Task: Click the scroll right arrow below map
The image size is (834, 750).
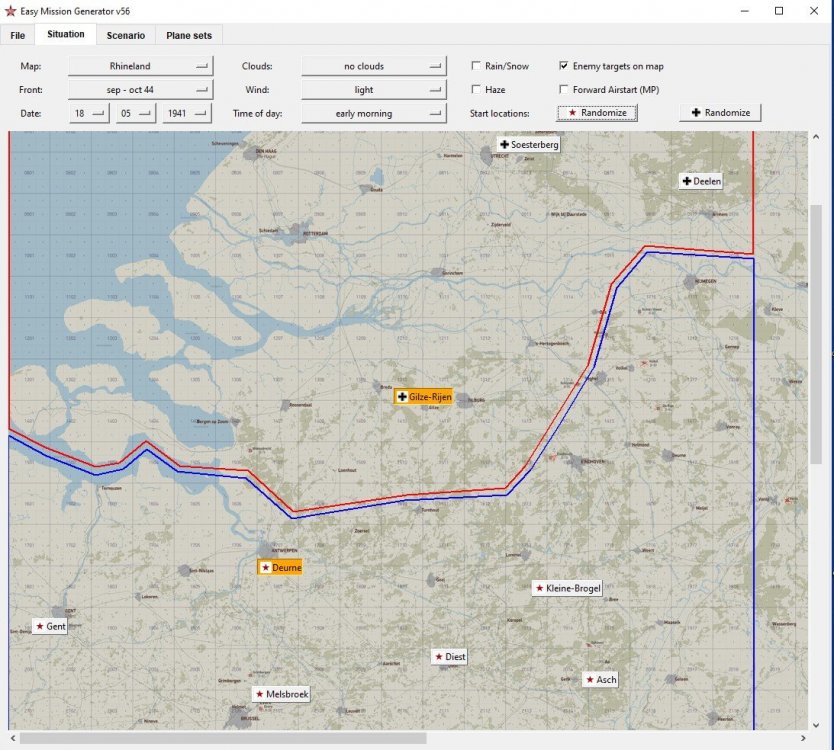Action: (x=803, y=738)
